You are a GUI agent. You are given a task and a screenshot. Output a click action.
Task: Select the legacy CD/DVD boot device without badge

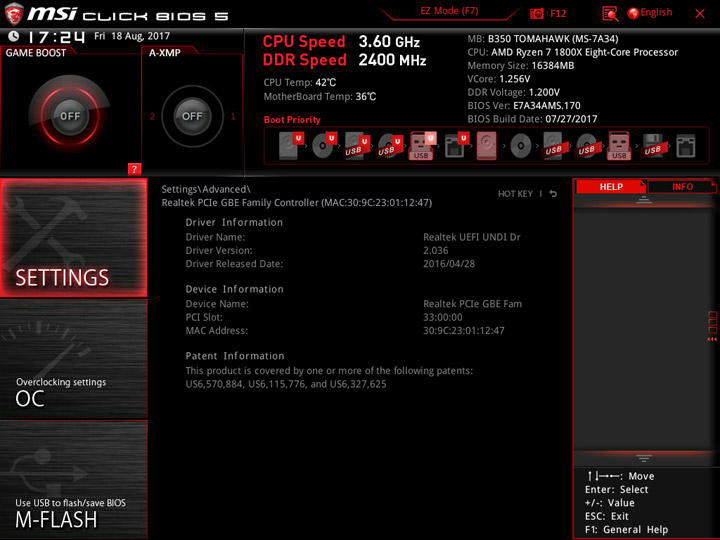tap(521, 146)
